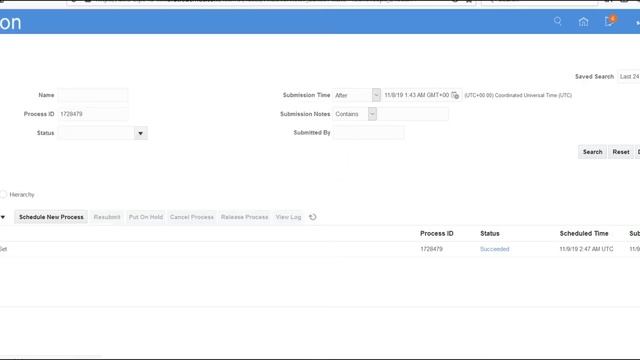Expand the actions menu triangle left of Schedule New Process
This screenshot has height=360, width=640.
(3, 217)
